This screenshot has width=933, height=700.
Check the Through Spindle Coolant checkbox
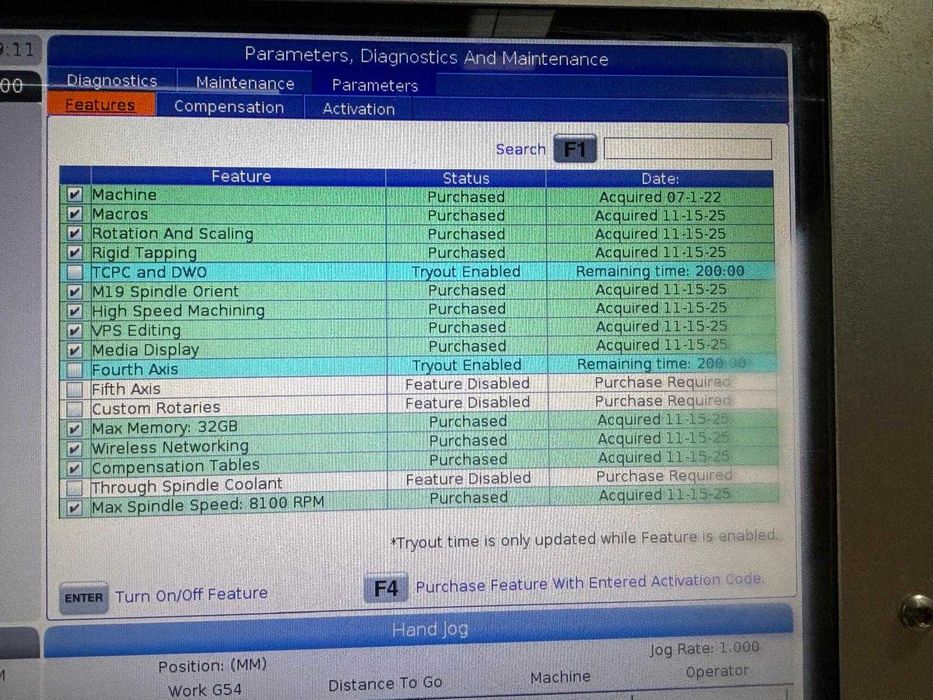74,488
